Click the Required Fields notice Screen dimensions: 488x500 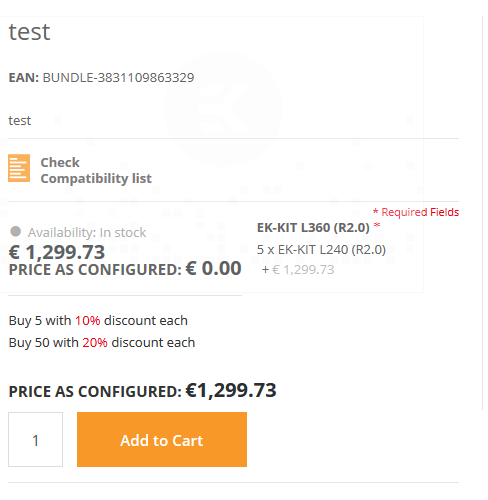point(416,212)
